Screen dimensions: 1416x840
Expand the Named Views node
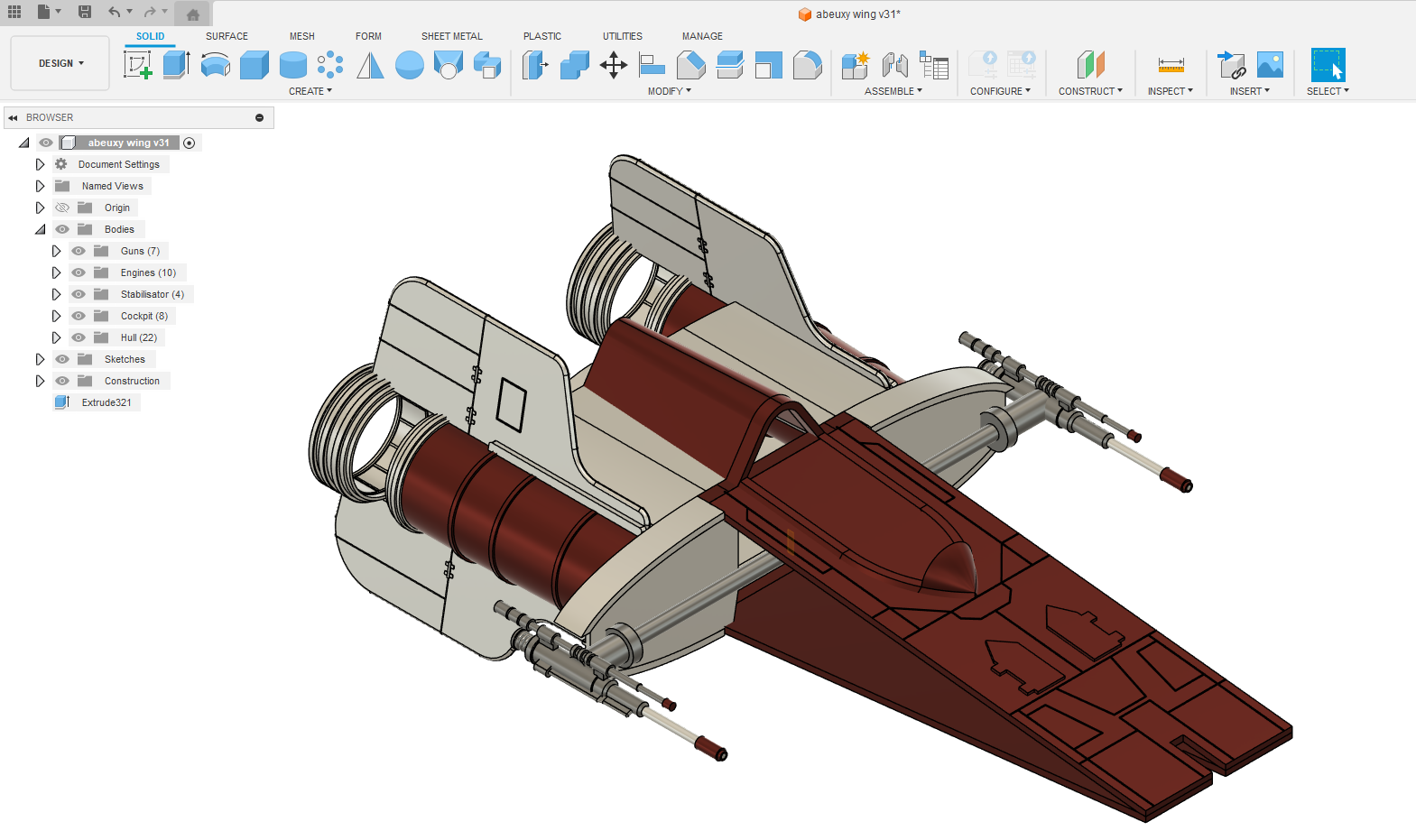coord(40,186)
